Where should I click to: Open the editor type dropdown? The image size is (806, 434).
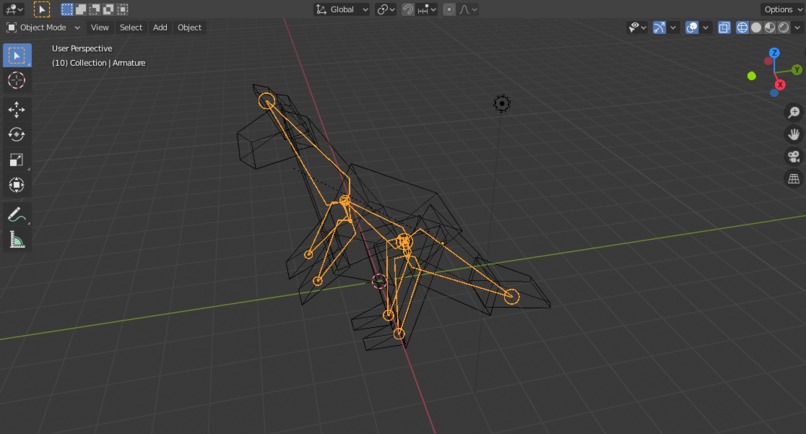coord(13,9)
